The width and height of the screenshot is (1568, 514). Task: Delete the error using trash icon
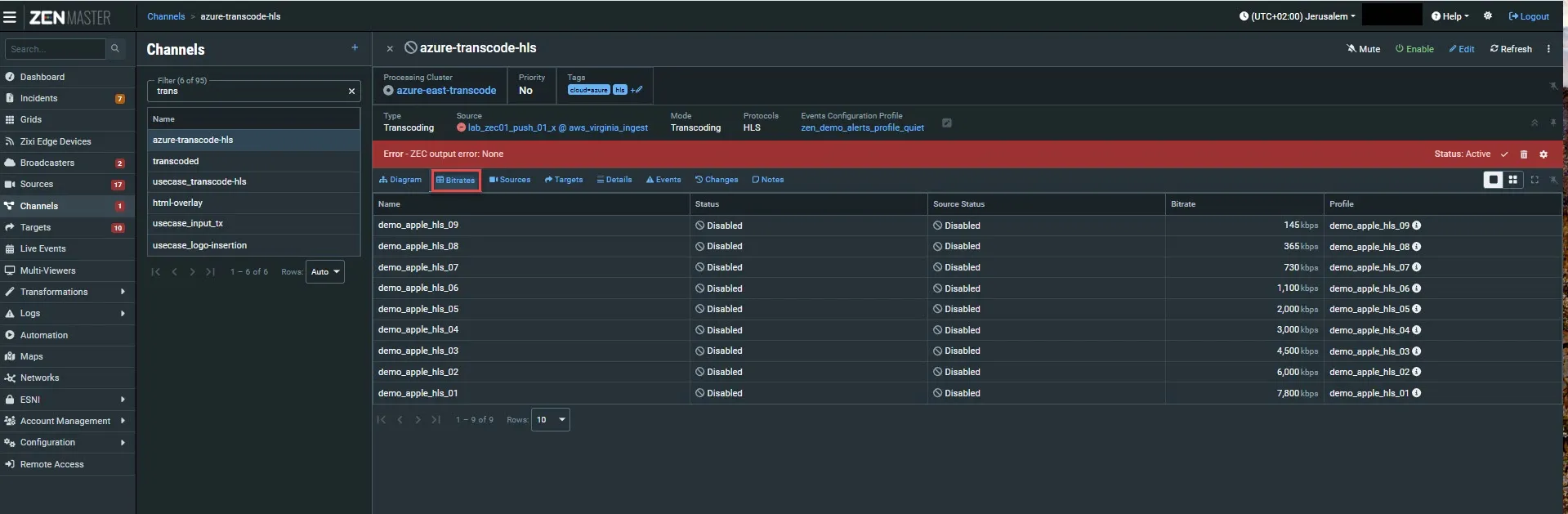pos(1524,154)
